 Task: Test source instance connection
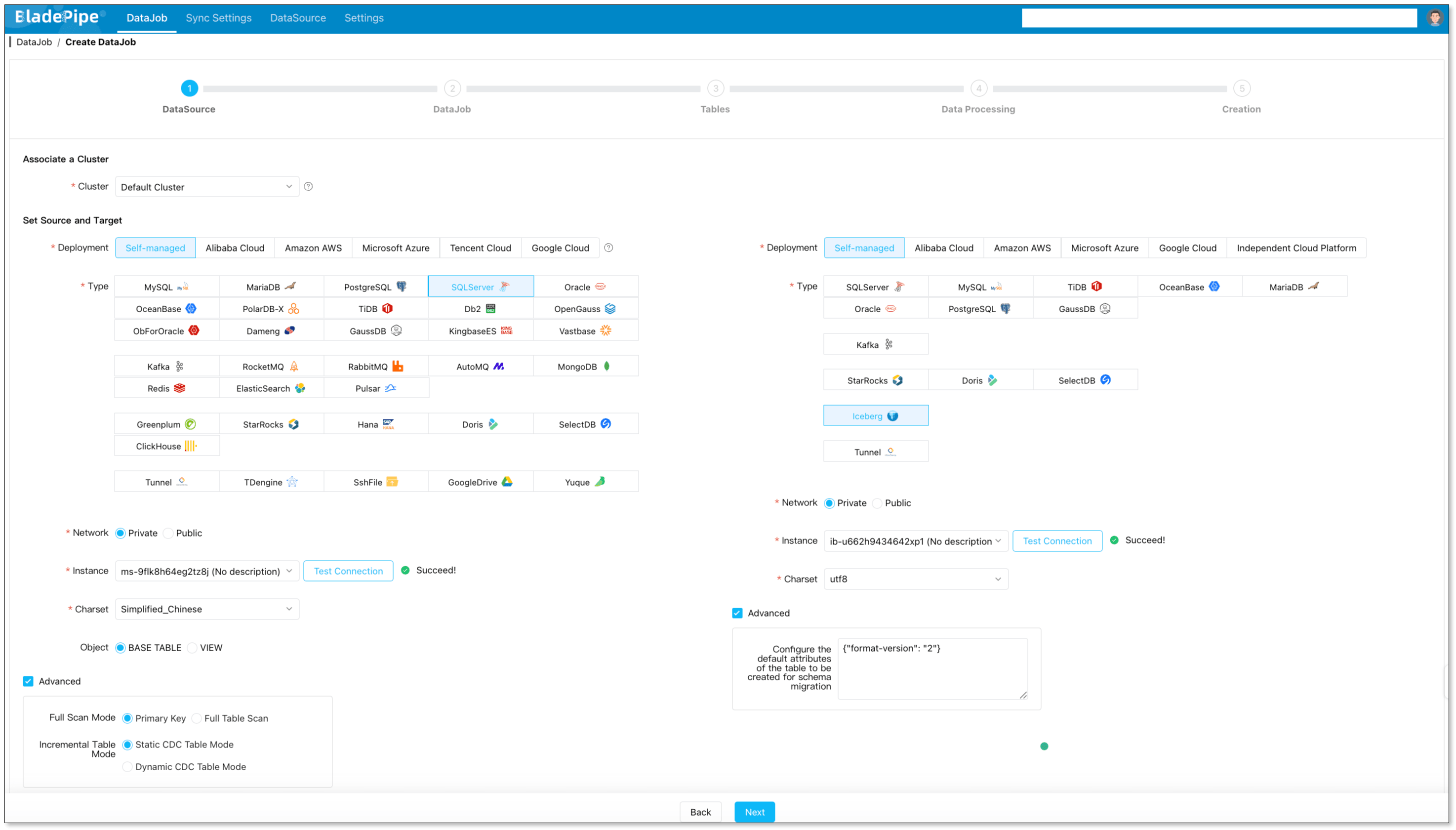[348, 571]
